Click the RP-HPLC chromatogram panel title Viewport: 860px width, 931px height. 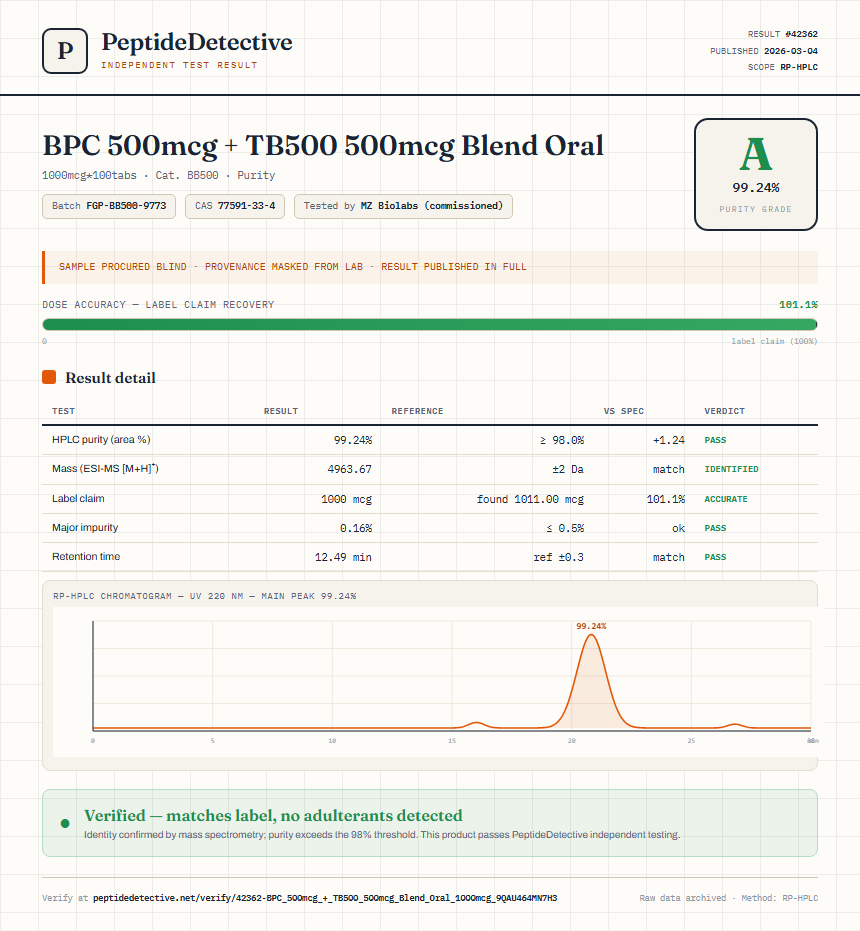pyautogui.click(x=205, y=596)
